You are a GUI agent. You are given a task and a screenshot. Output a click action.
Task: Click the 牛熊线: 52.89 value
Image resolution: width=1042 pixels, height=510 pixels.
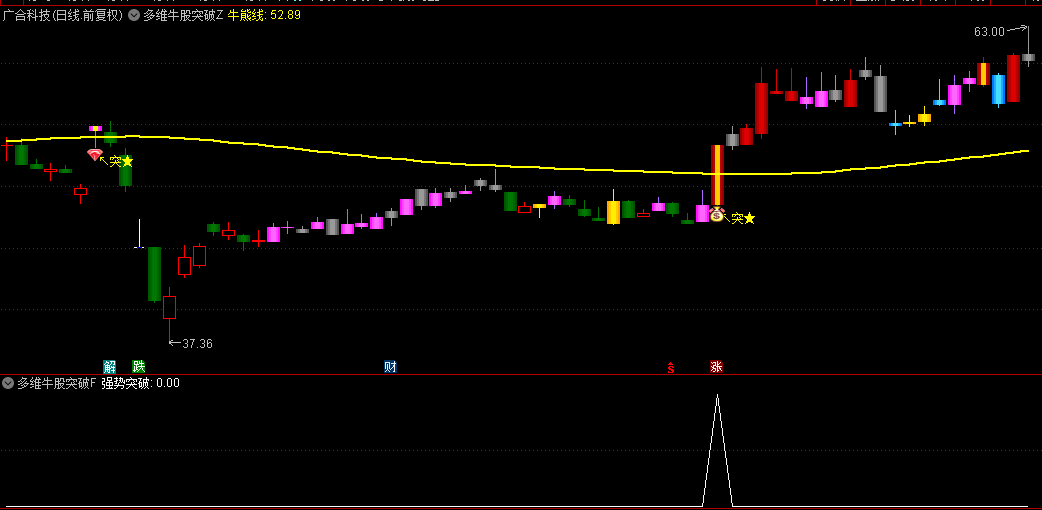coord(264,15)
